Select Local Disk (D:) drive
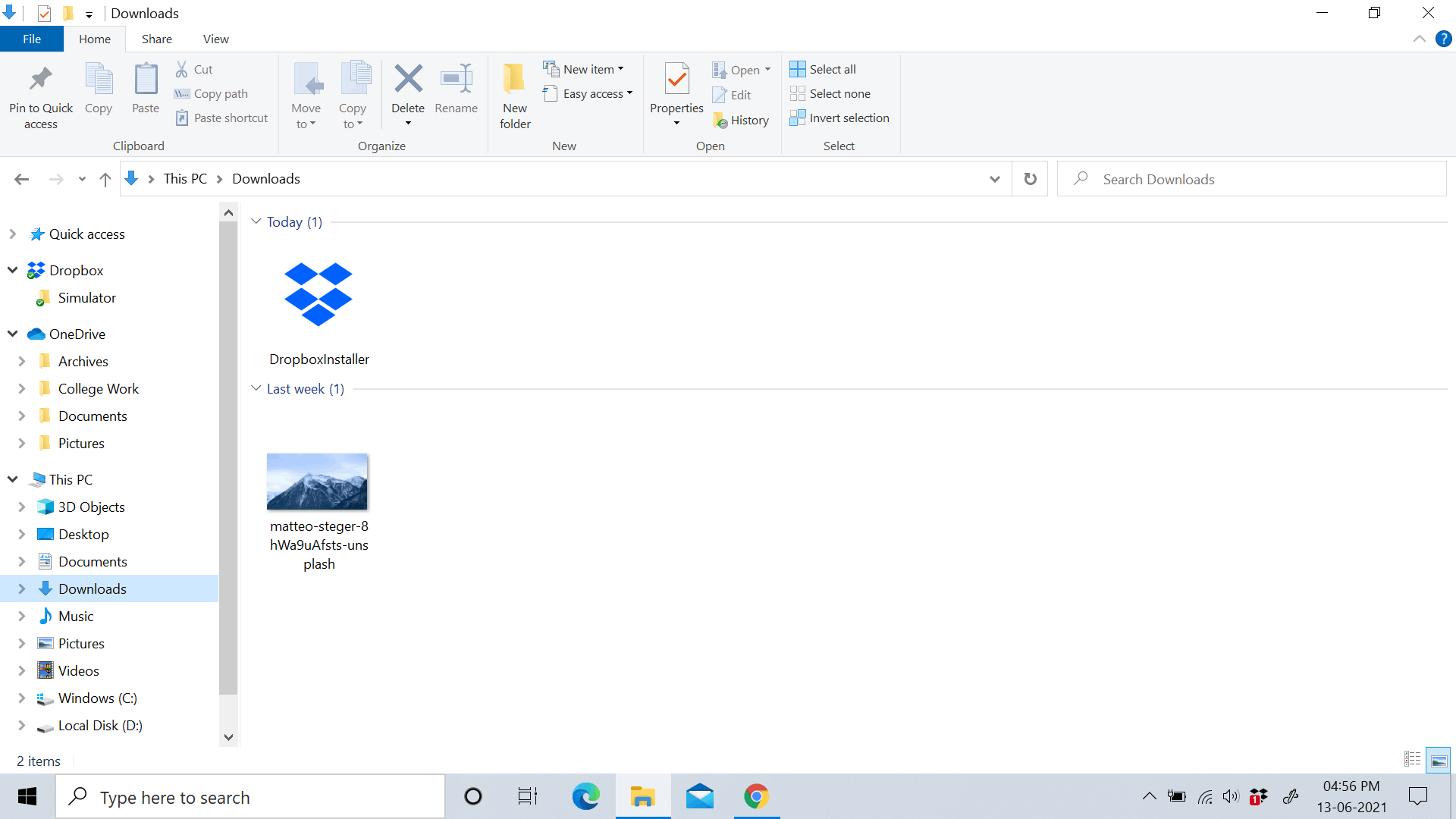1456x819 pixels. [100, 726]
